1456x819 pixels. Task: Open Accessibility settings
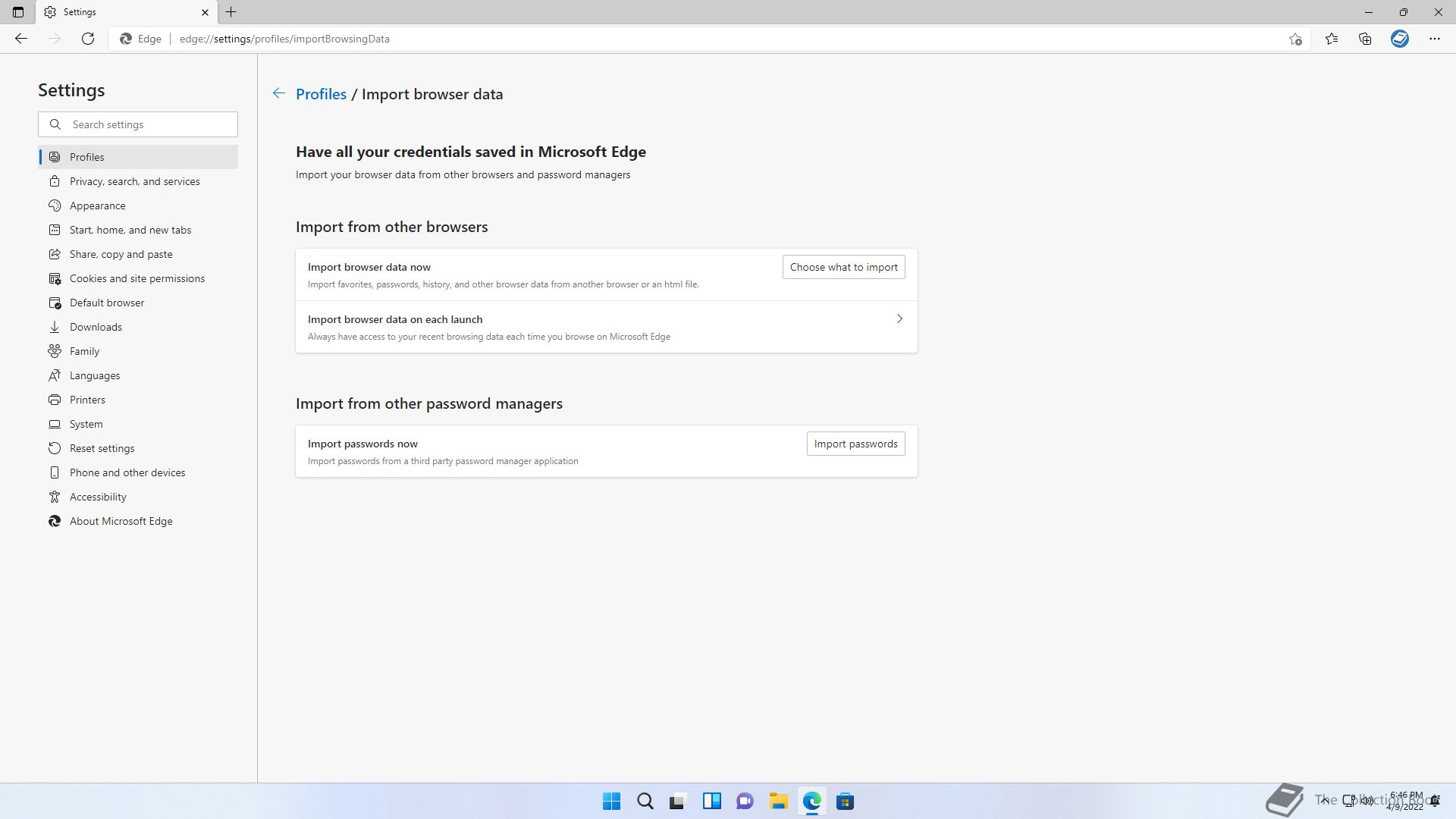[x=138, y=497]
